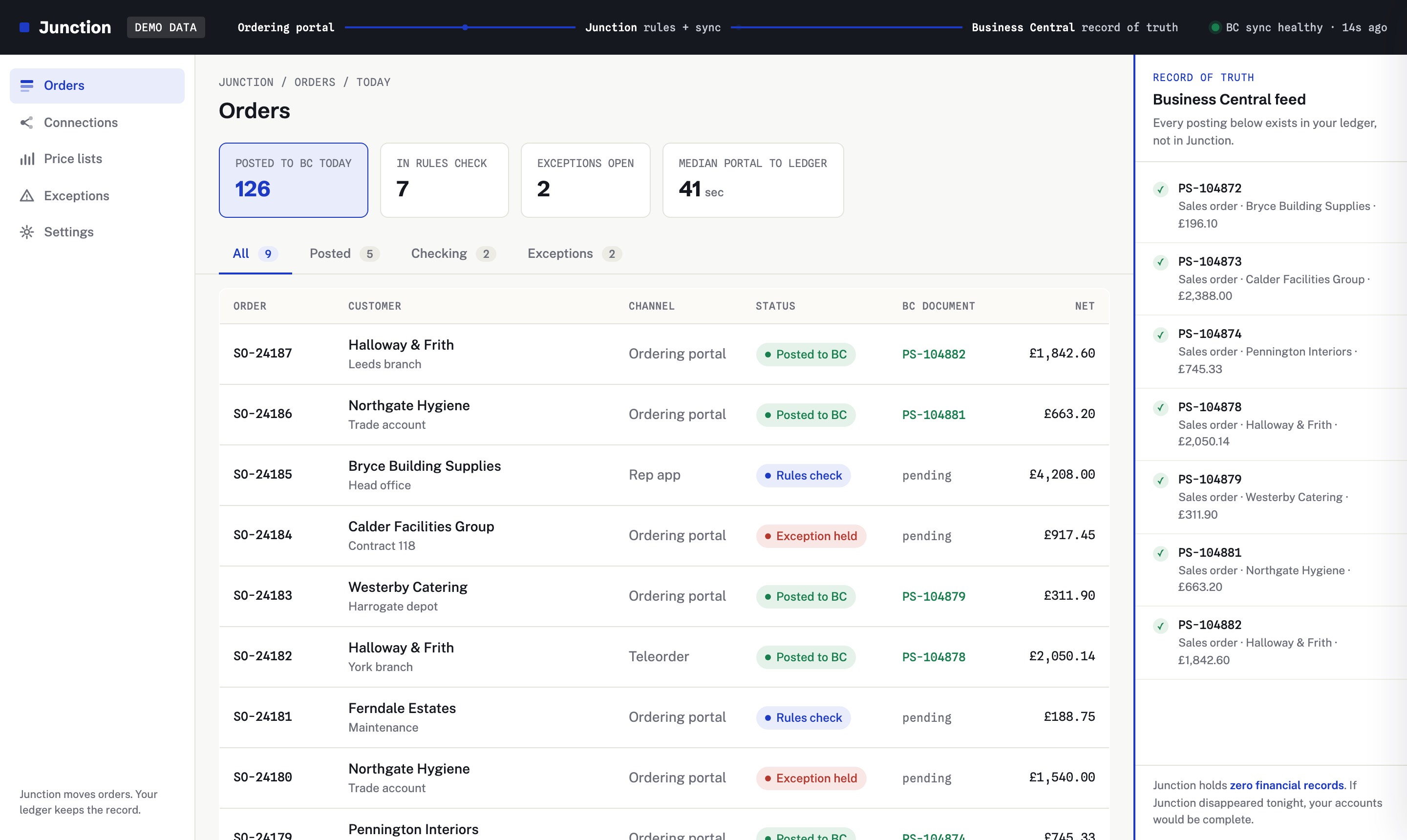Click the Price lists bar-chart icon
Screen dimensions: 1407x840
[x=26, y=159]
